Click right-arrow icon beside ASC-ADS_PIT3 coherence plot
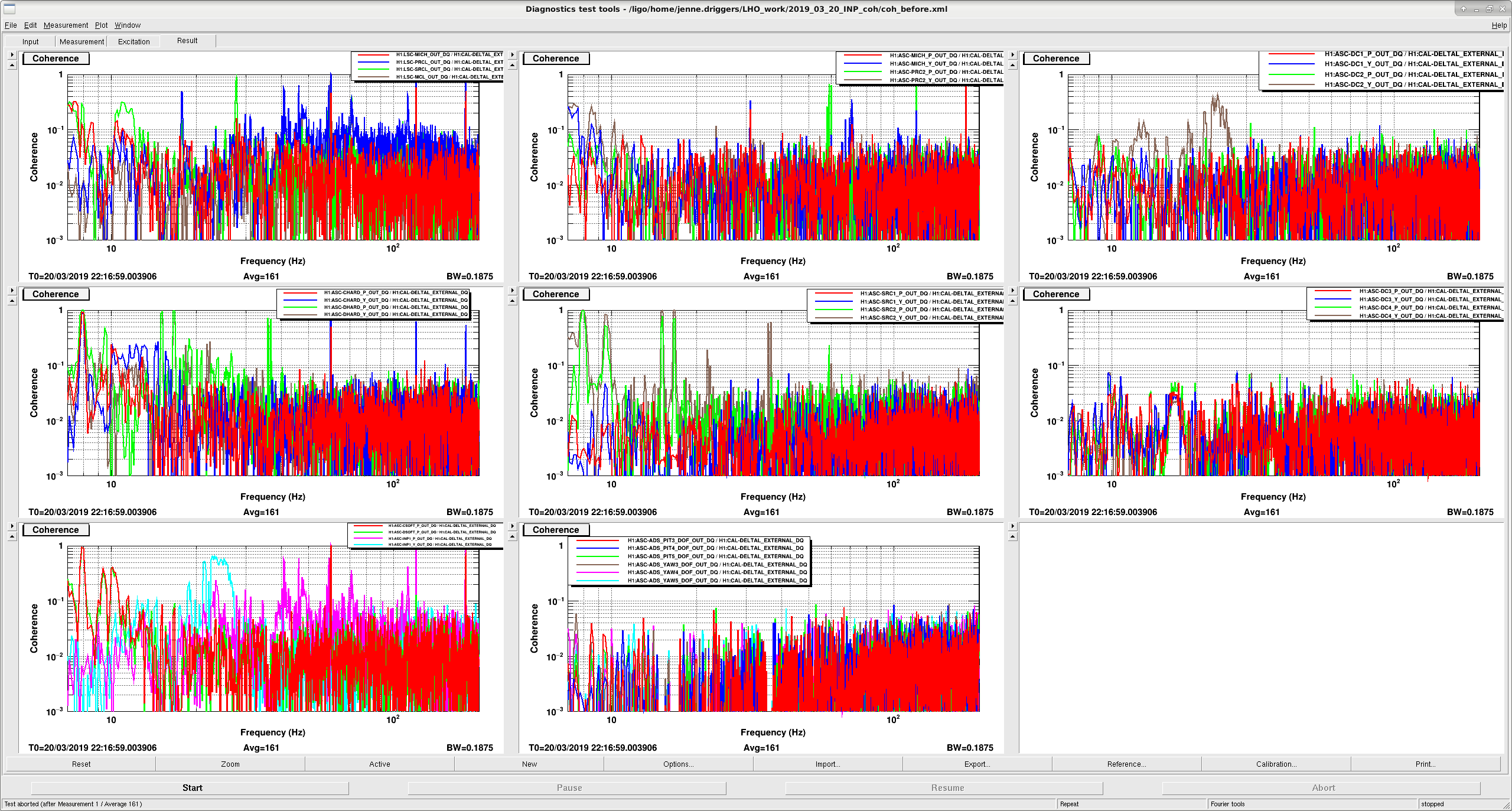 tap(512, 526)
